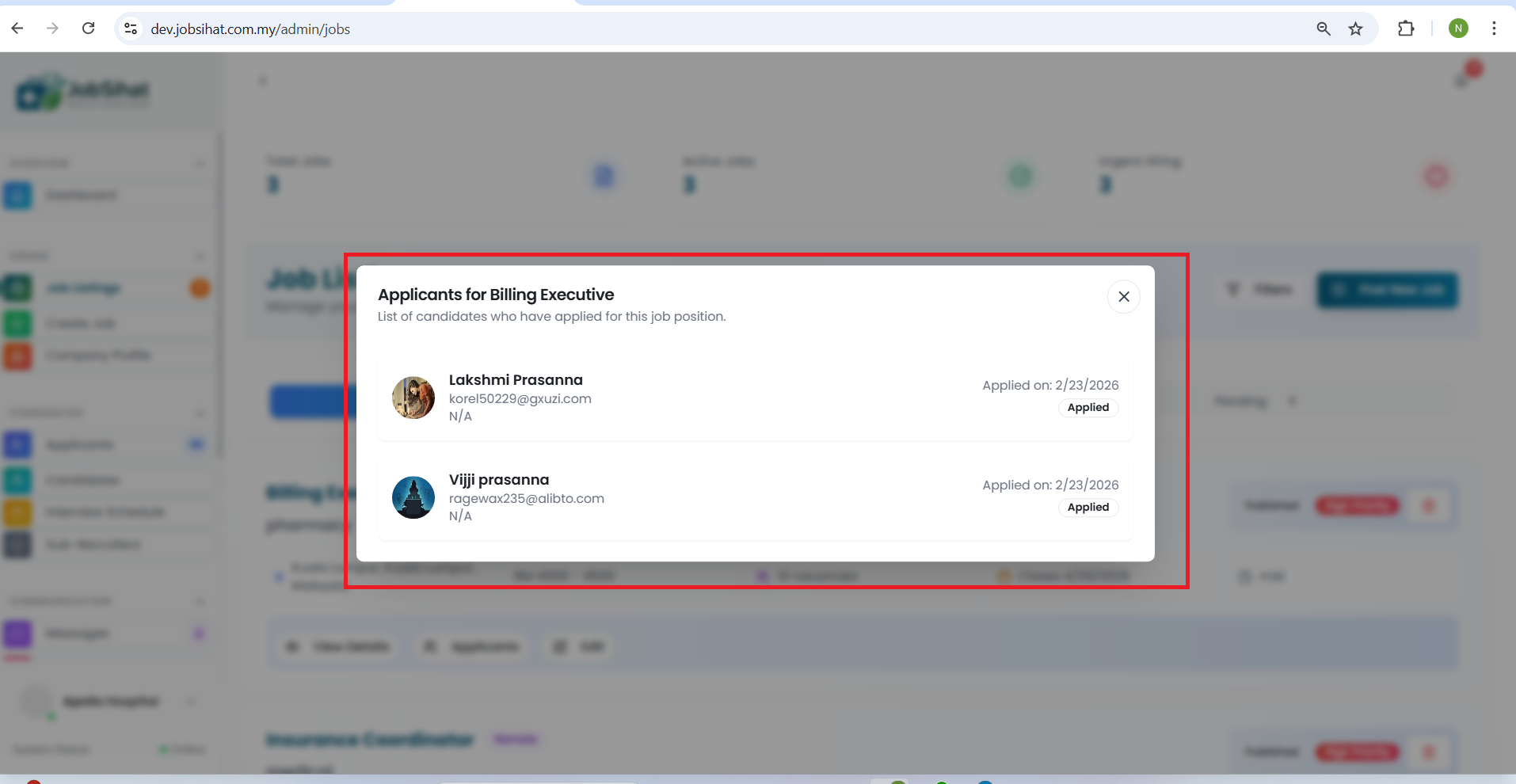Screen dimensions: 1516x784
Task: Open the green N profile avatar
Action: pyautogui.click(x=1458, y=29)
